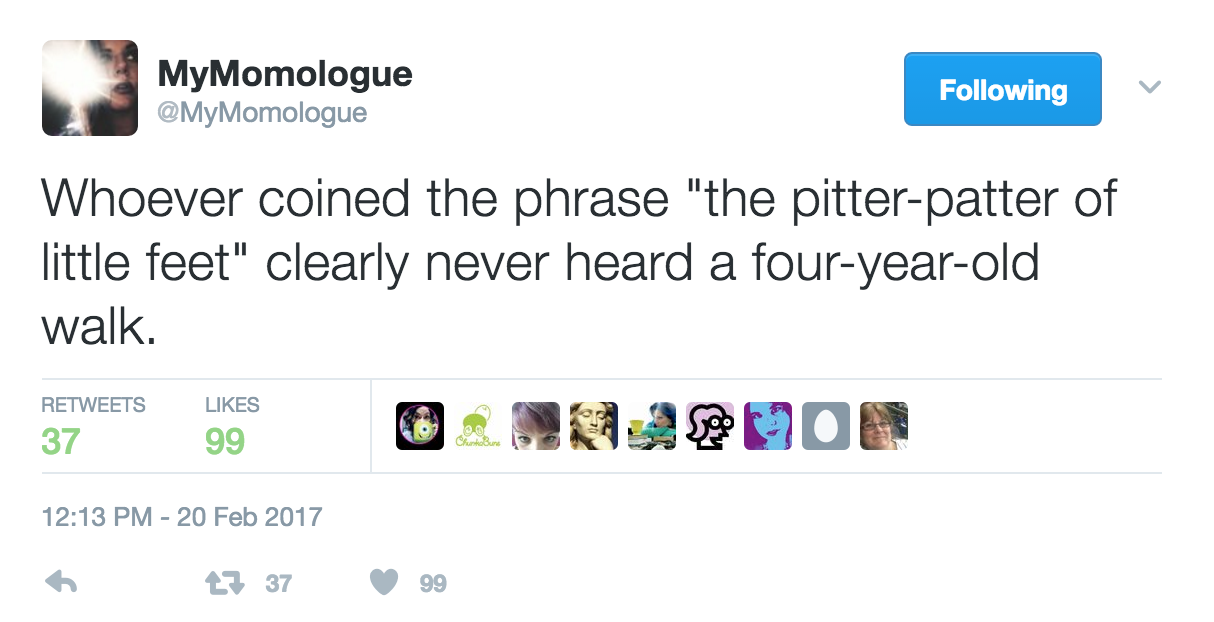The height and width of the screenshot is (622, 1214).
Task: View the 99 likes list
Action: point(231,425)
